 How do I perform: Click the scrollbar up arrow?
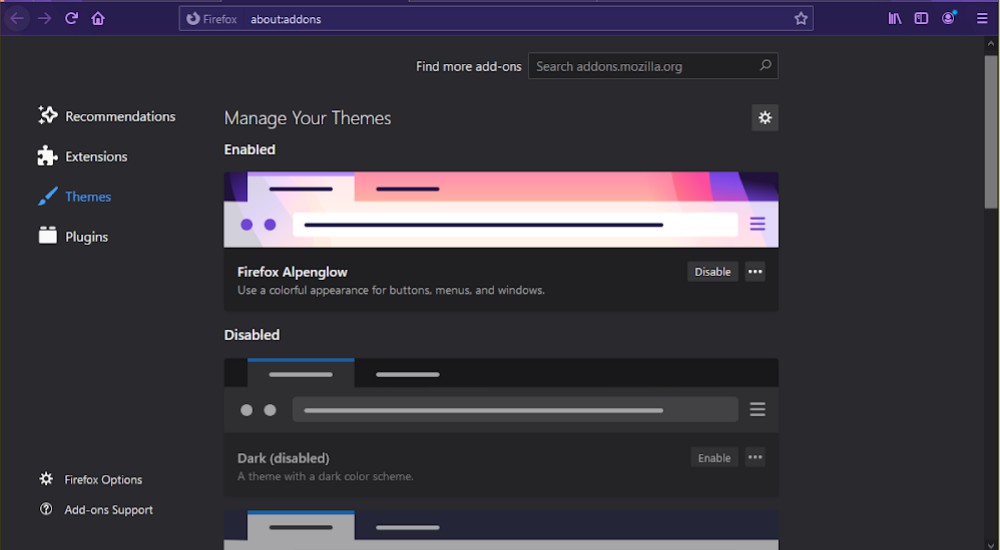[x=990, y=44]
